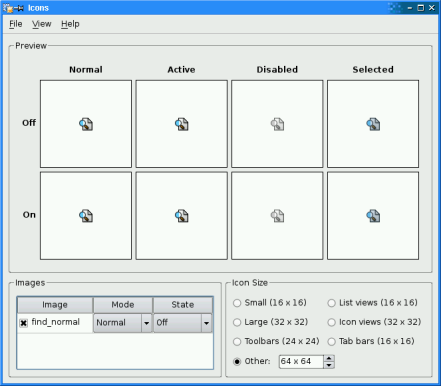Open the View menu
Viewport: 441px width, 386px height.
coord(42,24)
